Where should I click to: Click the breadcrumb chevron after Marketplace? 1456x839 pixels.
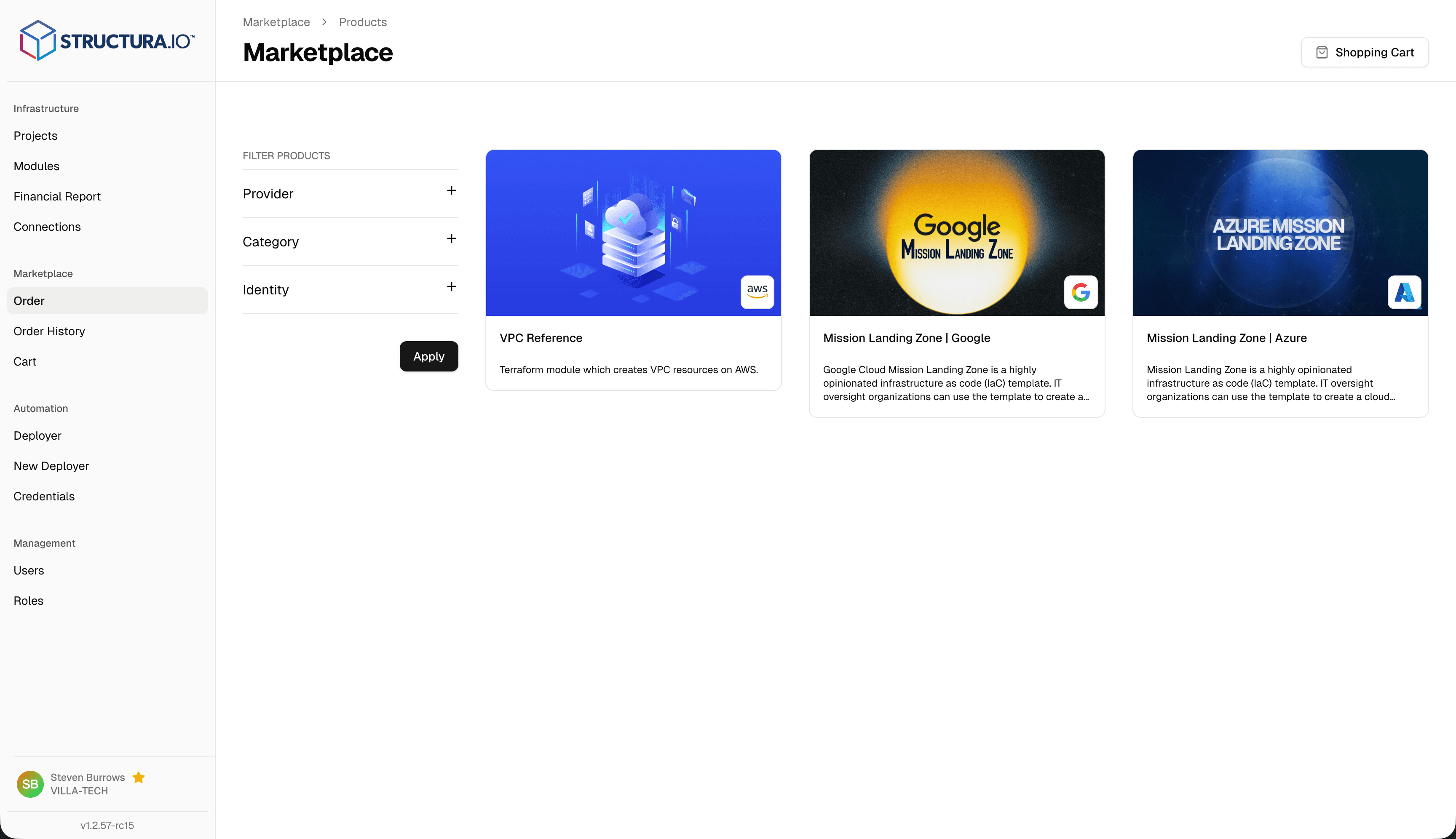pos(324,22)
